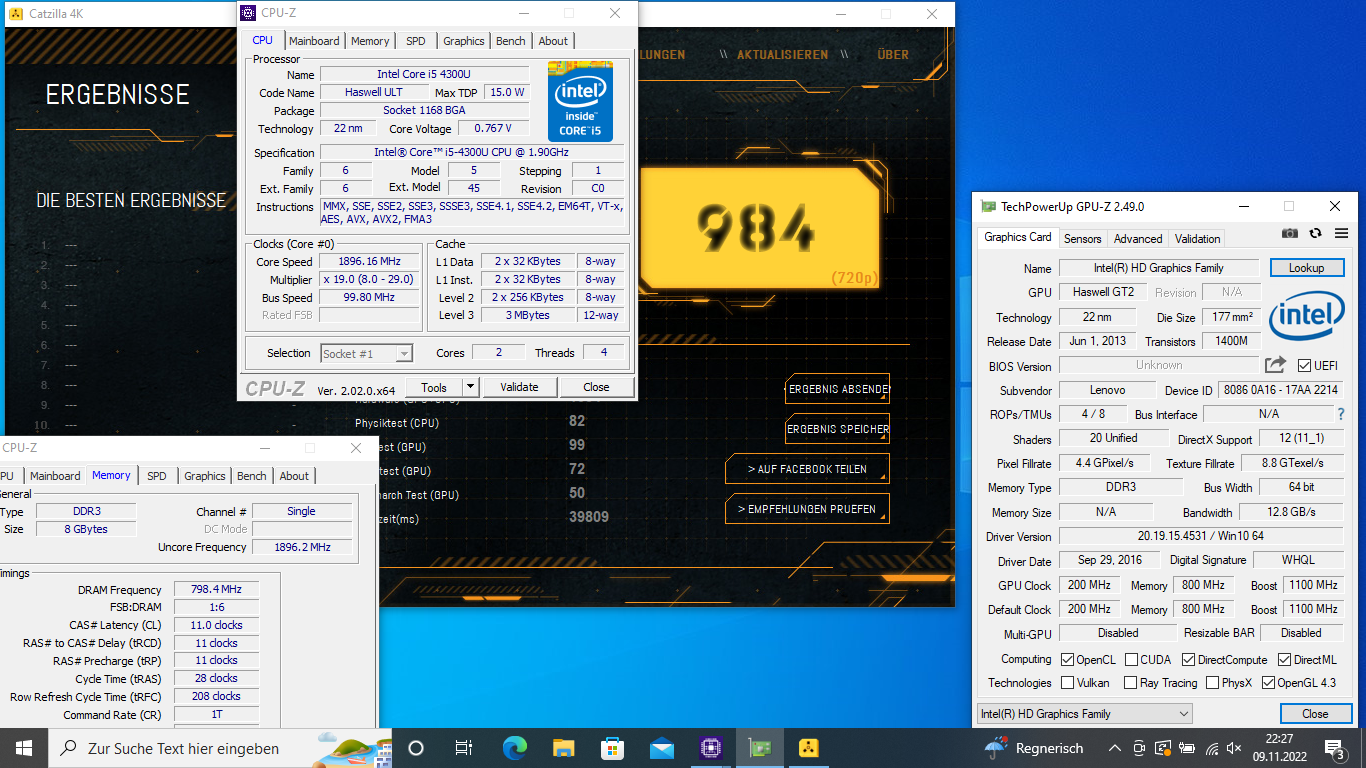Switch to the Advanced tab in GPU-Z
Viewport: 1366px width, 768px height.
[x=1138, y=238]
